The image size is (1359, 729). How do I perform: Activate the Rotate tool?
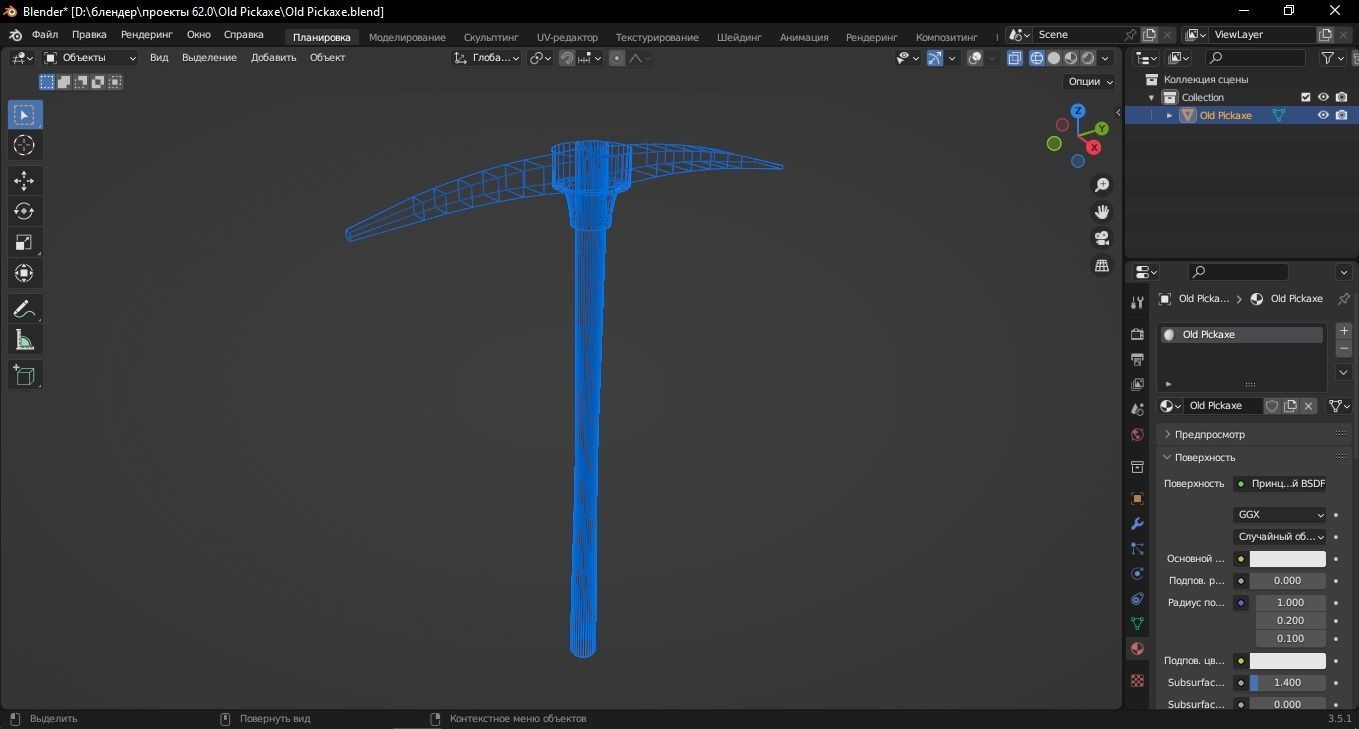(24, 211)
